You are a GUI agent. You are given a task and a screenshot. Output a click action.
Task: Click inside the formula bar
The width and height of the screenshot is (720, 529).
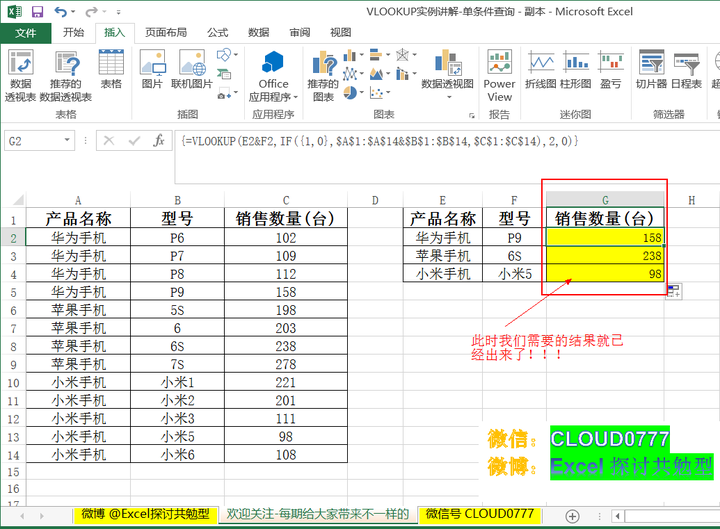[447, 156]
